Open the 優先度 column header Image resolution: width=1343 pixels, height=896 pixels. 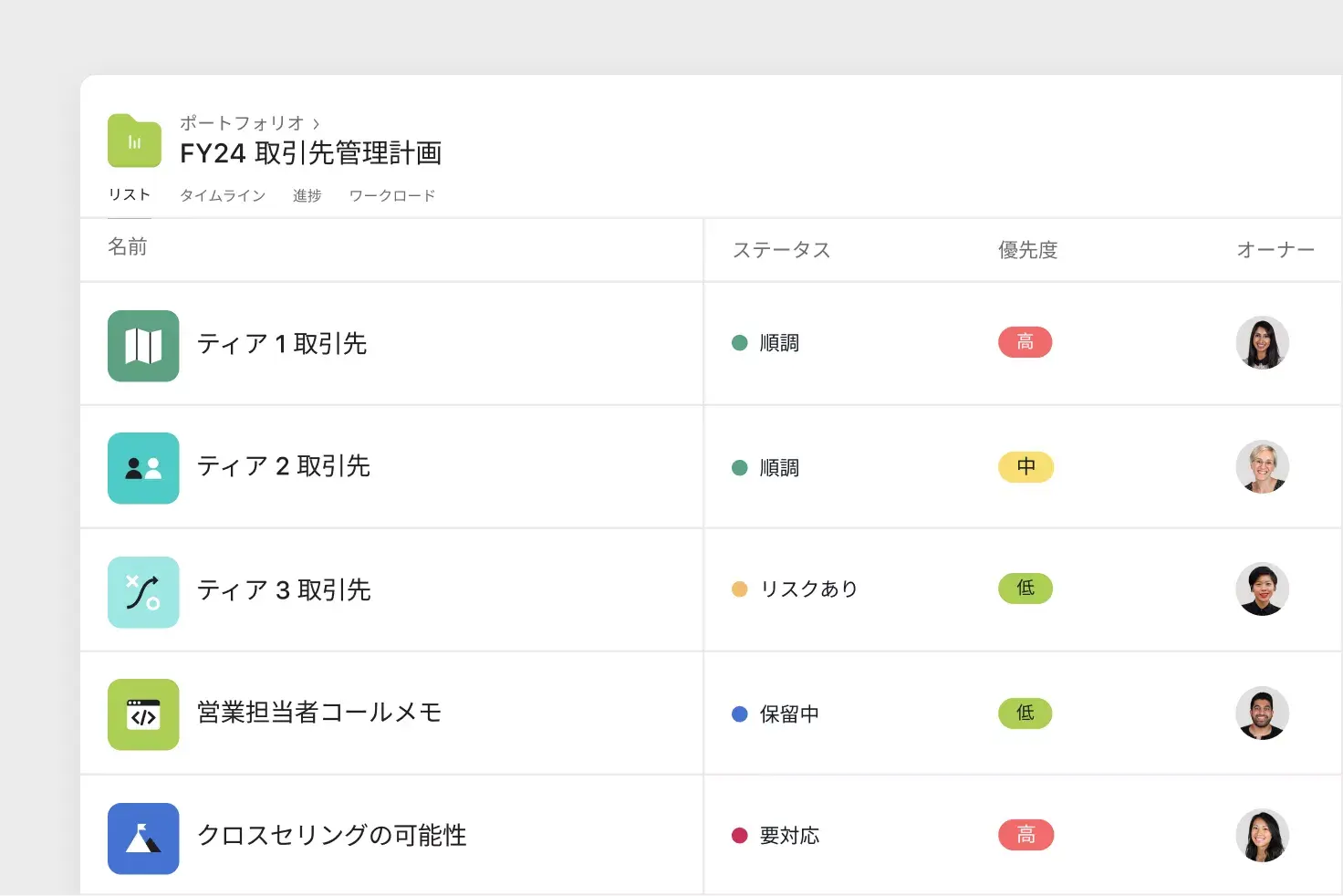coord(1026,249)
